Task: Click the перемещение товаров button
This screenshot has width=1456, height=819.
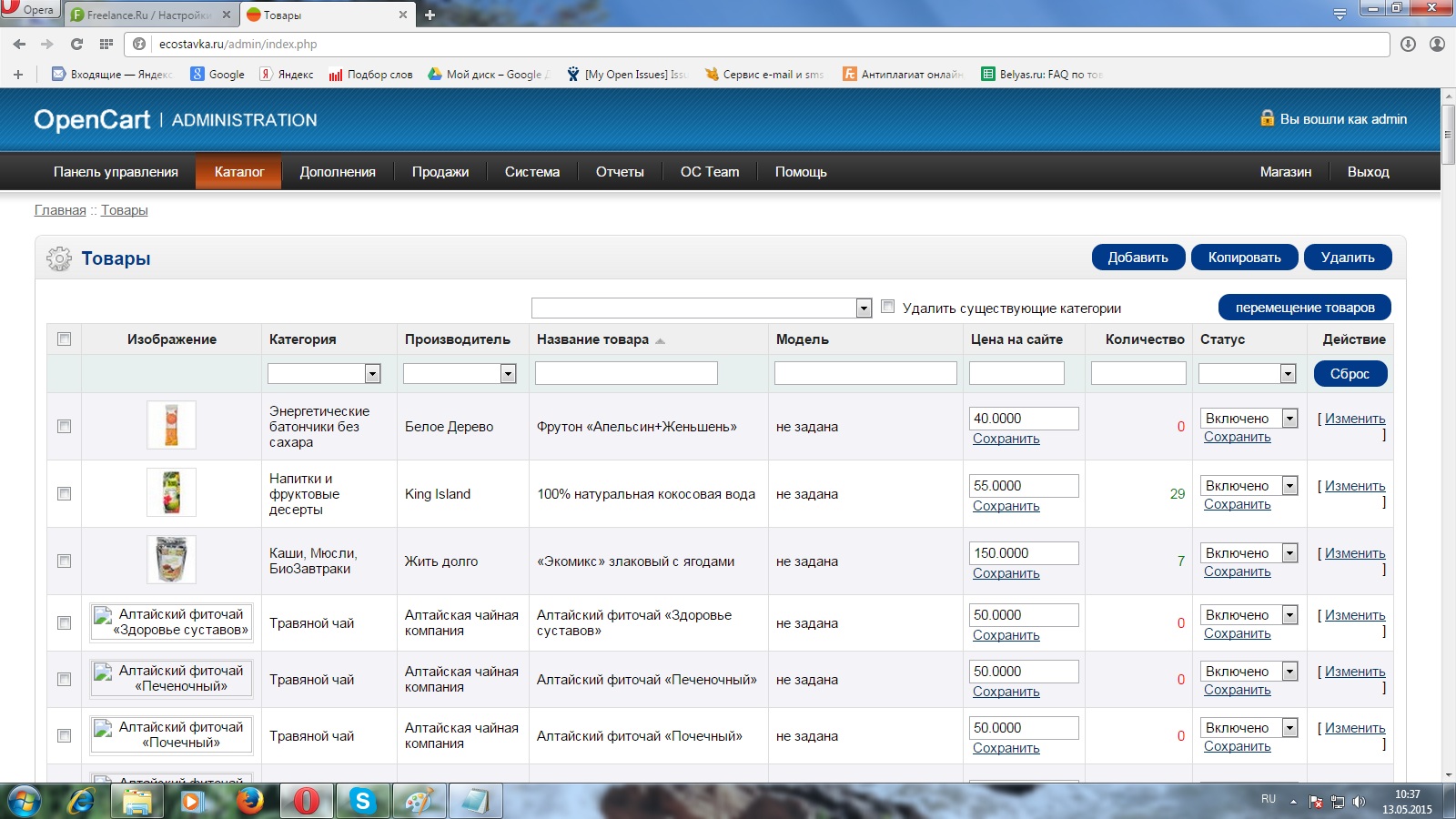Action: [1305, 308]
